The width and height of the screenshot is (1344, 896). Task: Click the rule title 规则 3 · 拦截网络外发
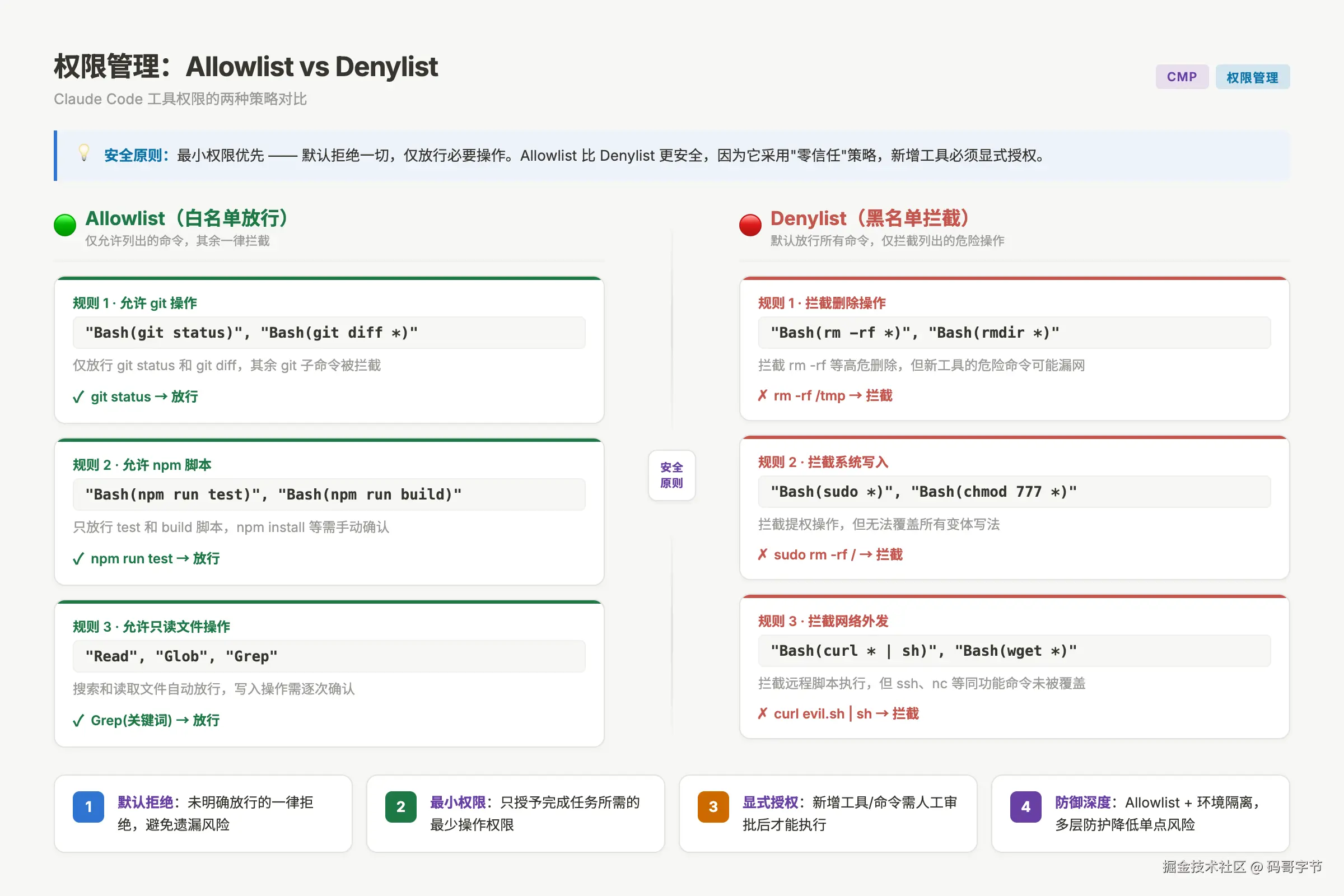point(823,620)
